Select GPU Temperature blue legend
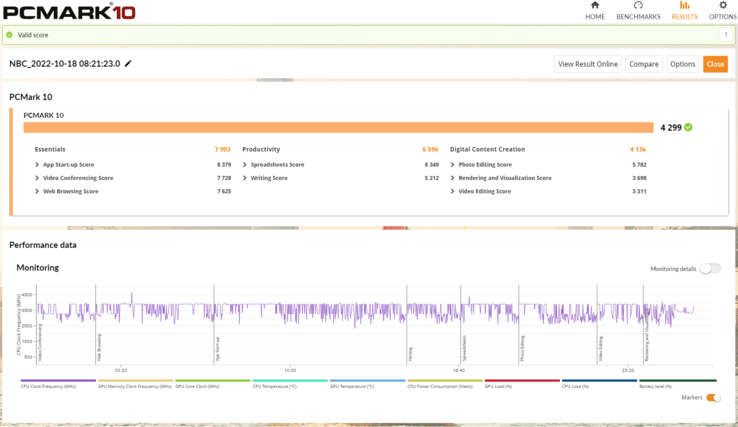 pos(367,384)
